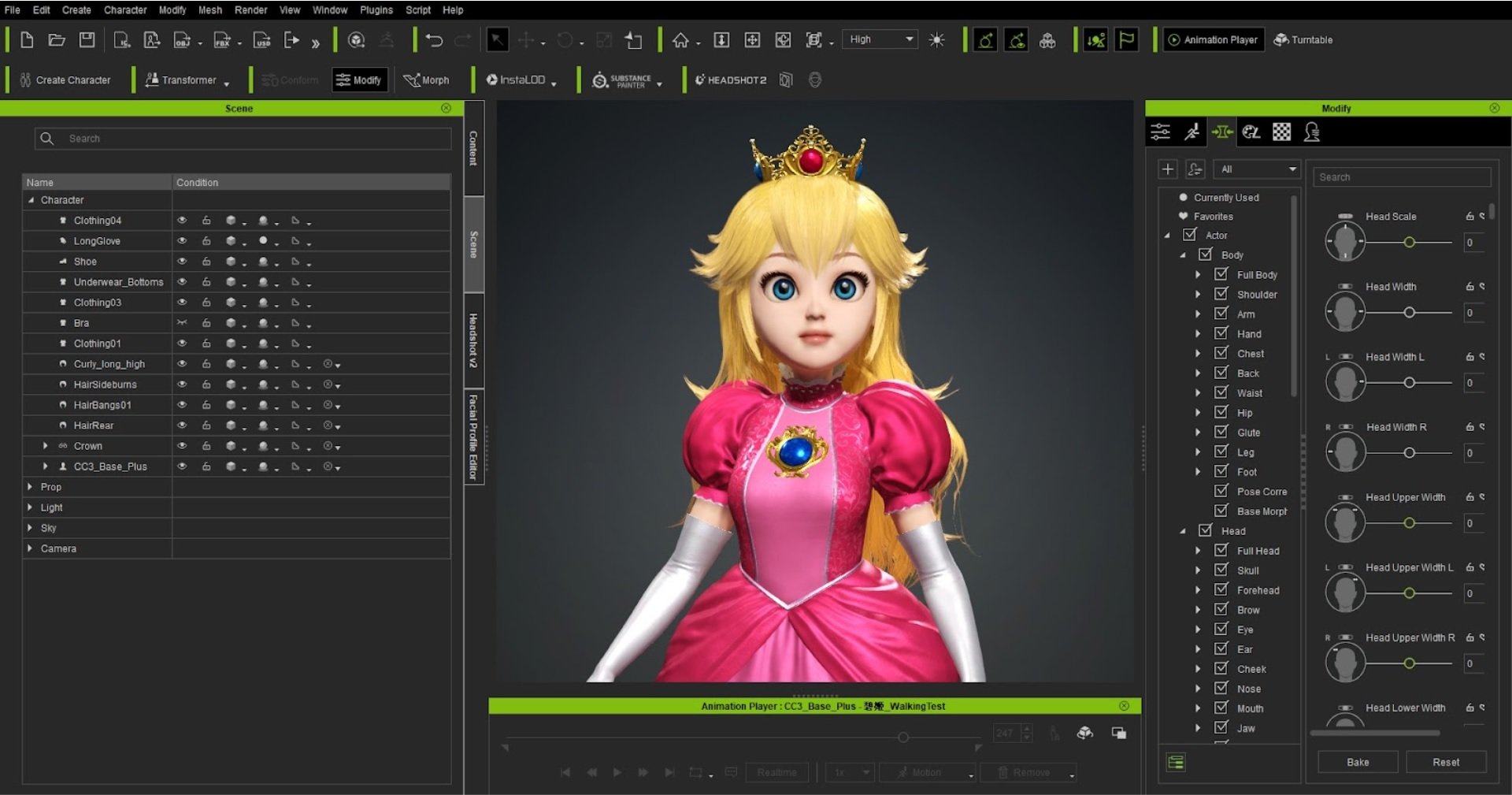The width and height of the screenshot is (1512, 795).
Task: Open project with the folder icon
Action: click(x=57, y=40)
